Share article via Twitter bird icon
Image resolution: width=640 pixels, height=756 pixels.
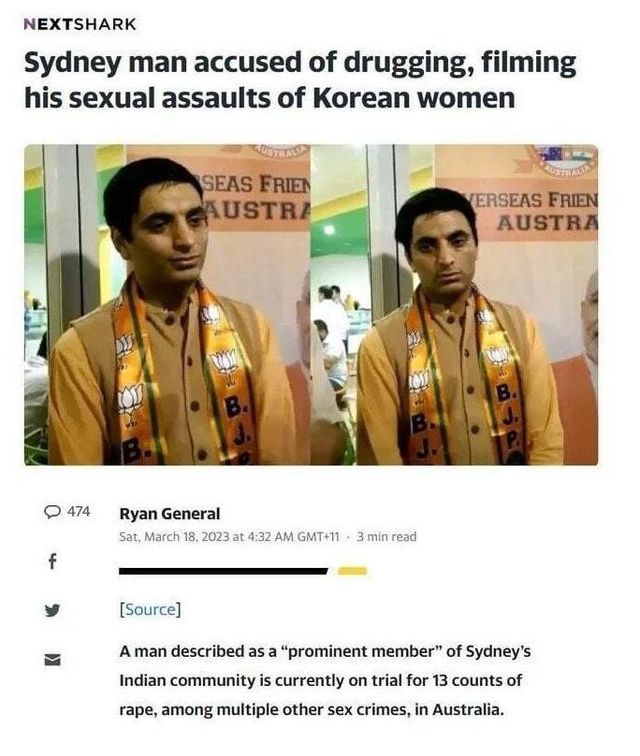pos(53,610)
